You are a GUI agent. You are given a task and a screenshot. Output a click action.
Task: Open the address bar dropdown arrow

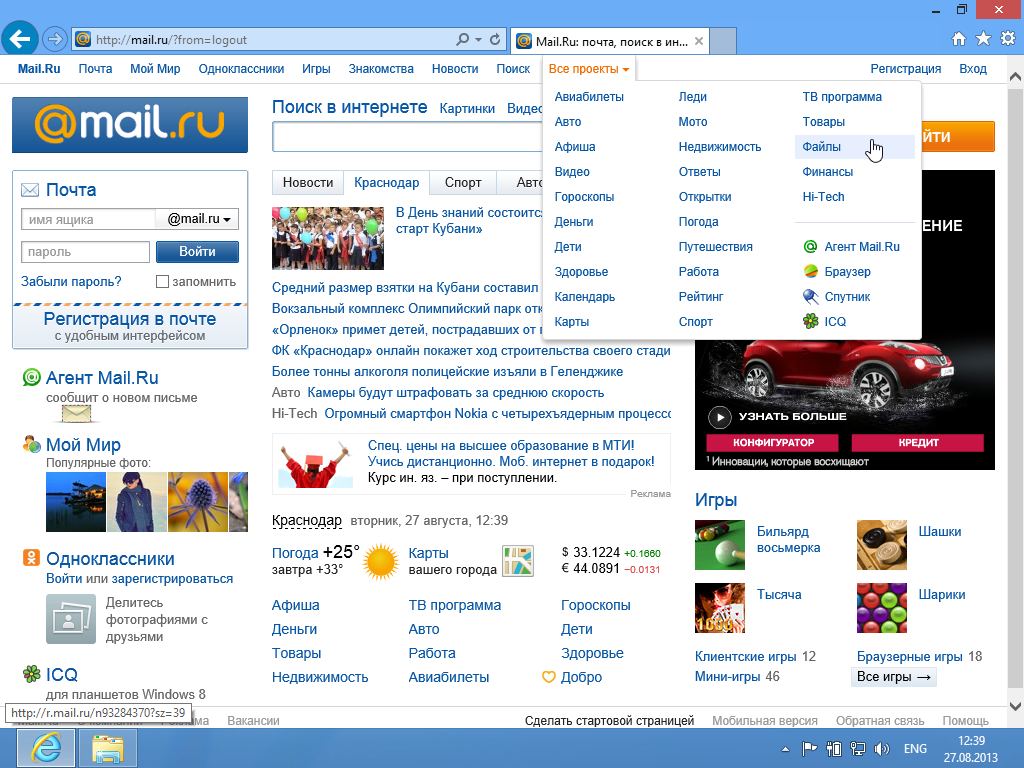coord(479,39)
